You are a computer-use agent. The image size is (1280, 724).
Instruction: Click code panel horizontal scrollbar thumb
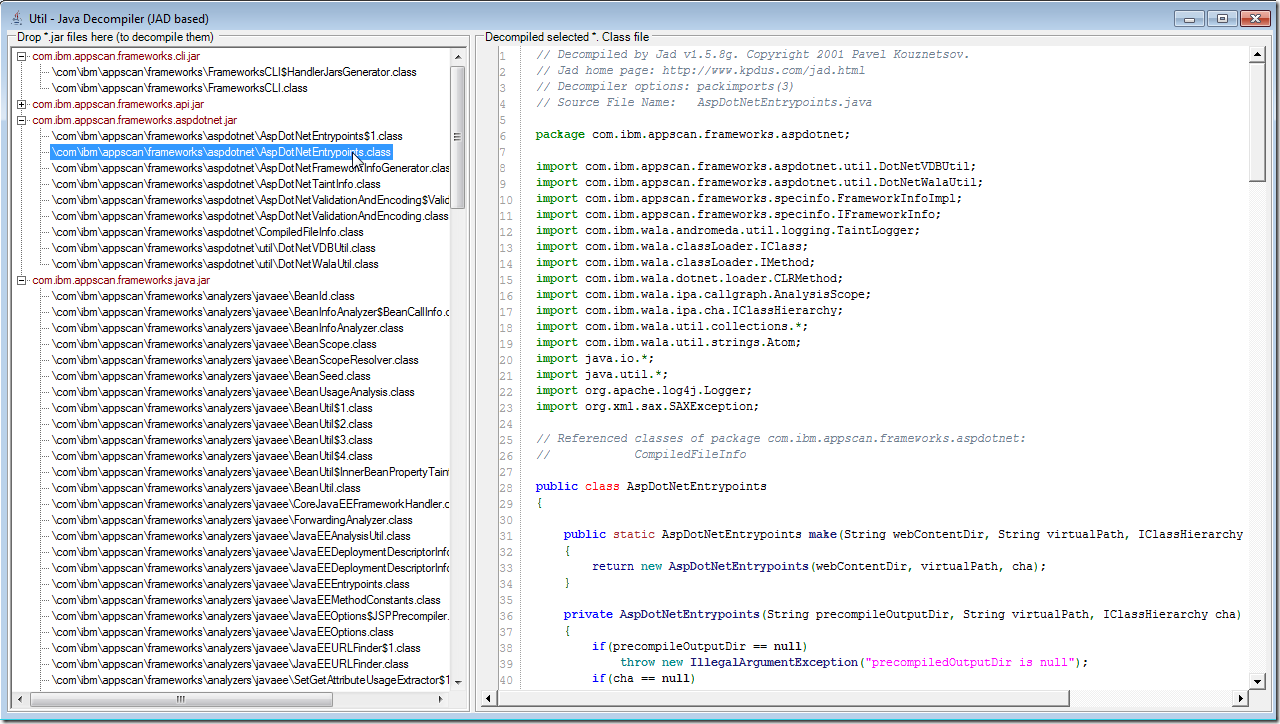784,698
